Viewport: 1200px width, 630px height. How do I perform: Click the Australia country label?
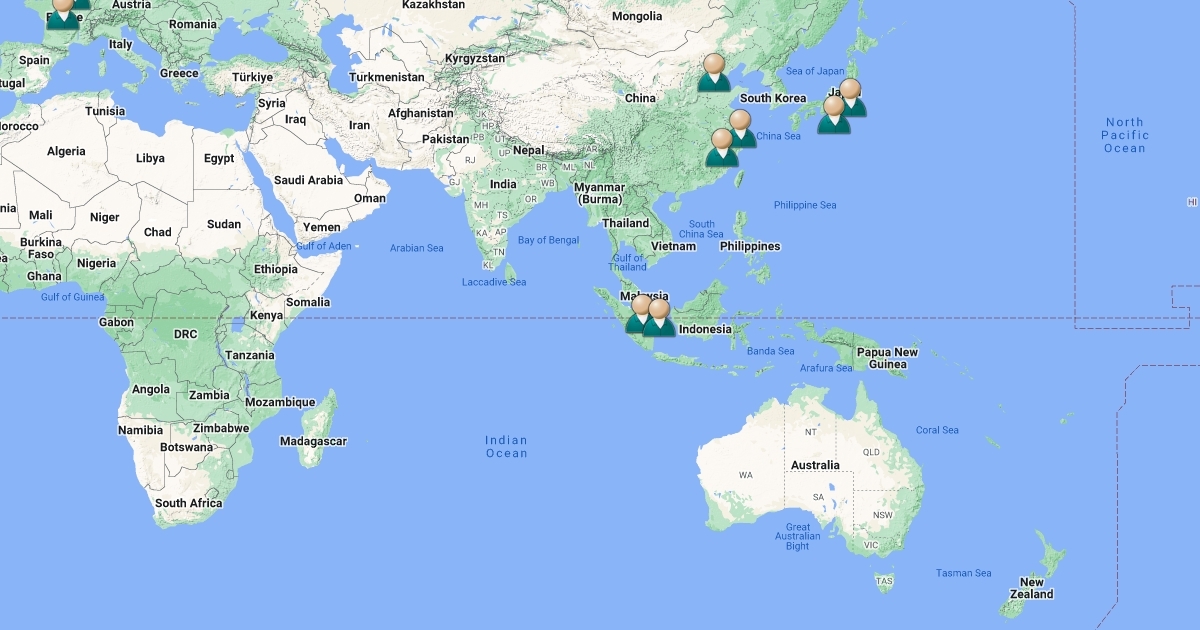pos(815,465)
